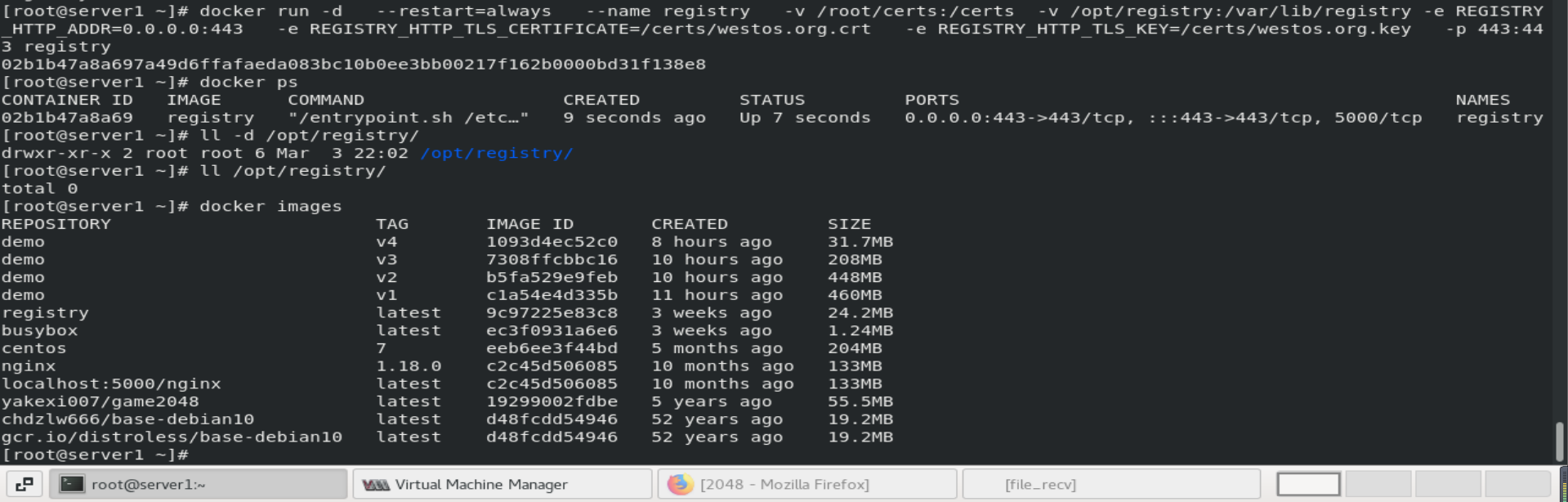Image resolution: width=1568 pixels, height=502 pixels.
Task: Click '5 years ago' created value
Action: [711, 401]
